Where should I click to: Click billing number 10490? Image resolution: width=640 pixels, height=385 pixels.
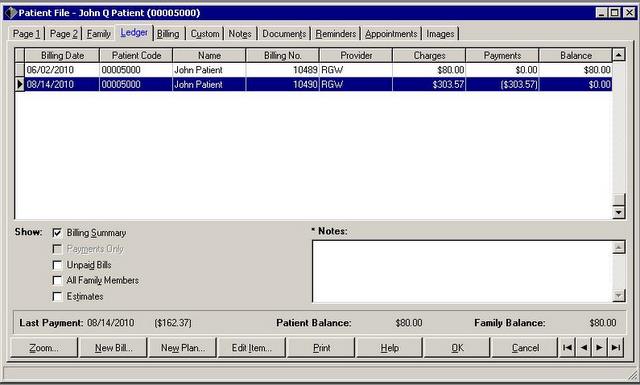282,85
